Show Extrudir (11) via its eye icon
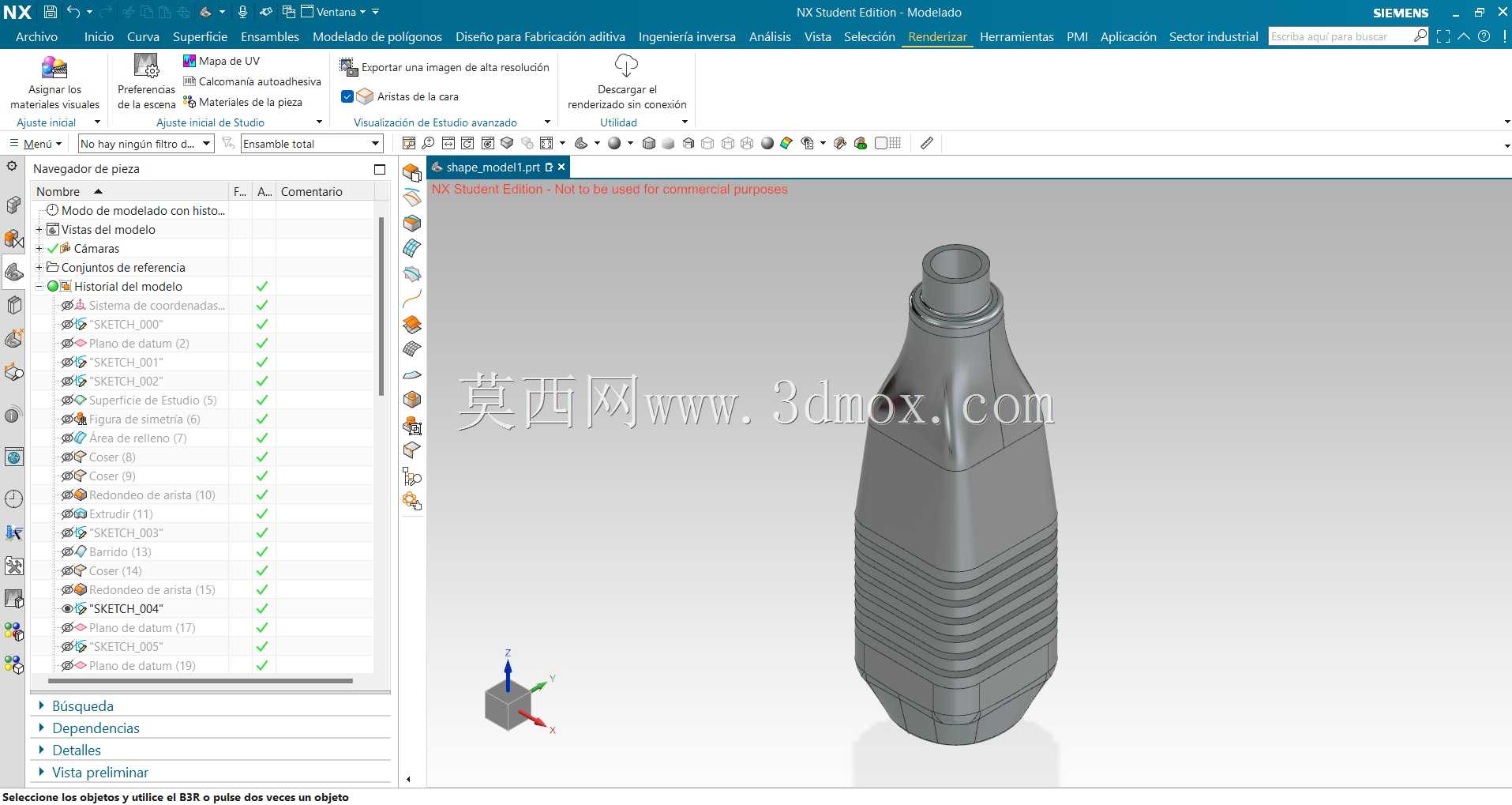 tap(68, 514)
